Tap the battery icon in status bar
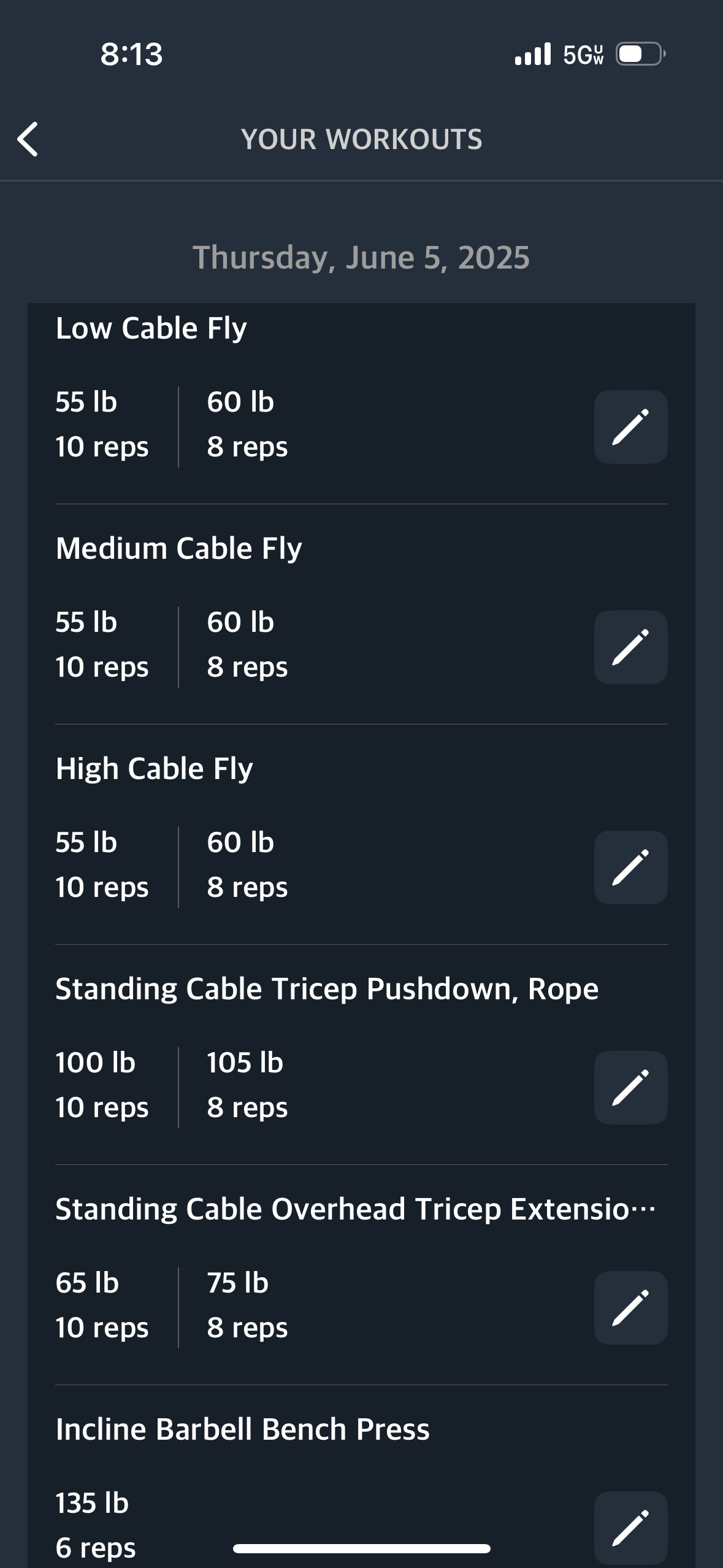 (640, 54)
